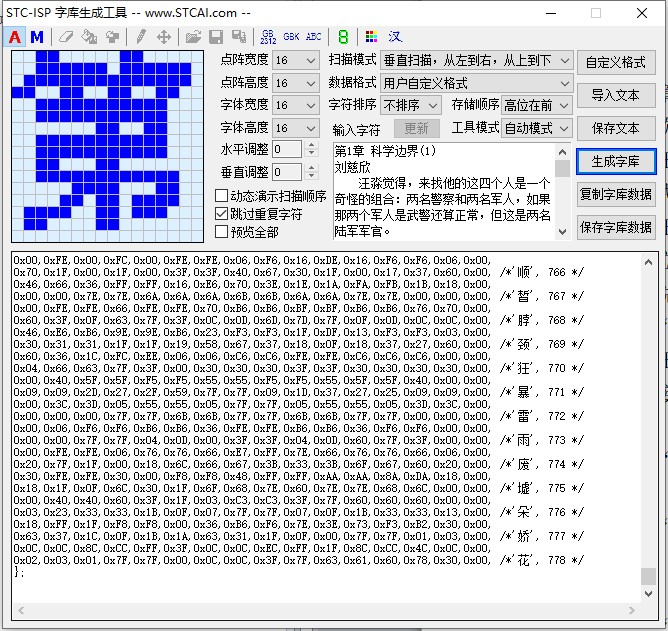Open 点阵高度 dropdown
Viewport: 668px width, 631px height.
[296, 83]
